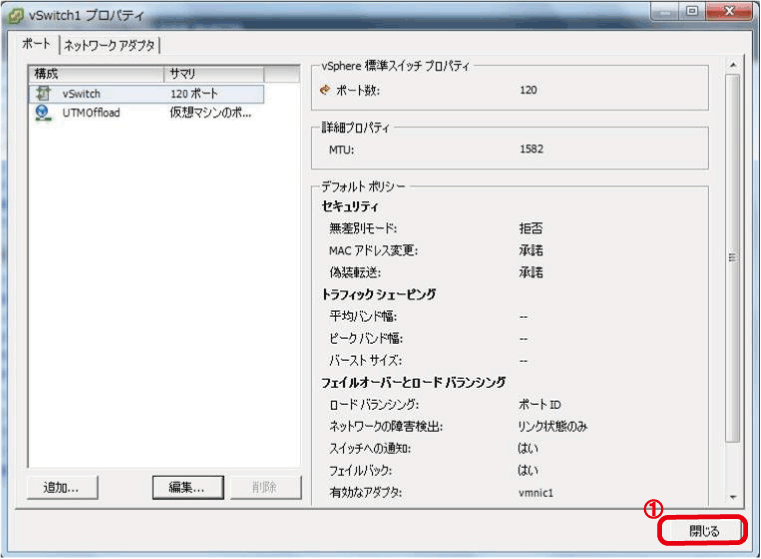Open the ネットワーク アダプタ tab
Viewport: 761px width, 559px height.
coord(109,45)
